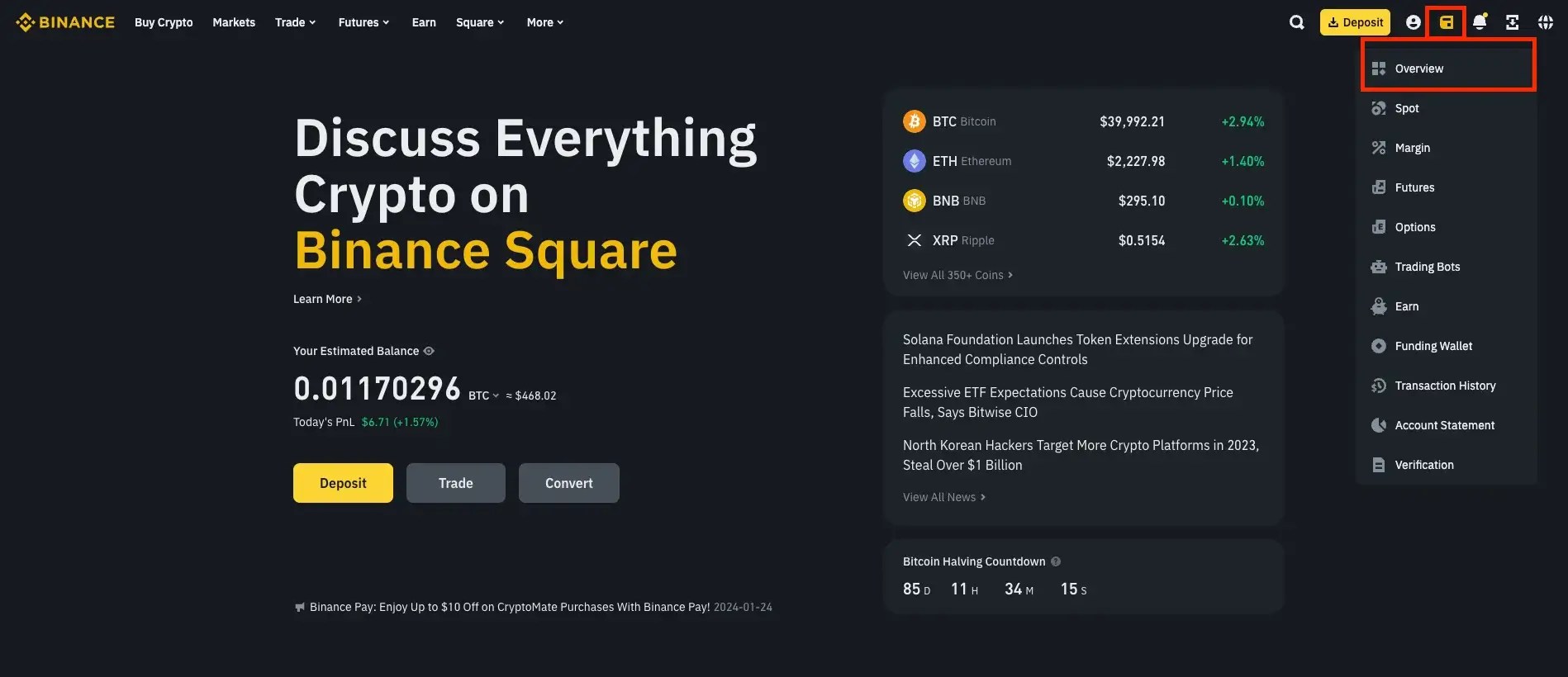Open the notifications bell icon
The width and height of the screenshot is (1568, 677).
click(x=1480, y=22)
